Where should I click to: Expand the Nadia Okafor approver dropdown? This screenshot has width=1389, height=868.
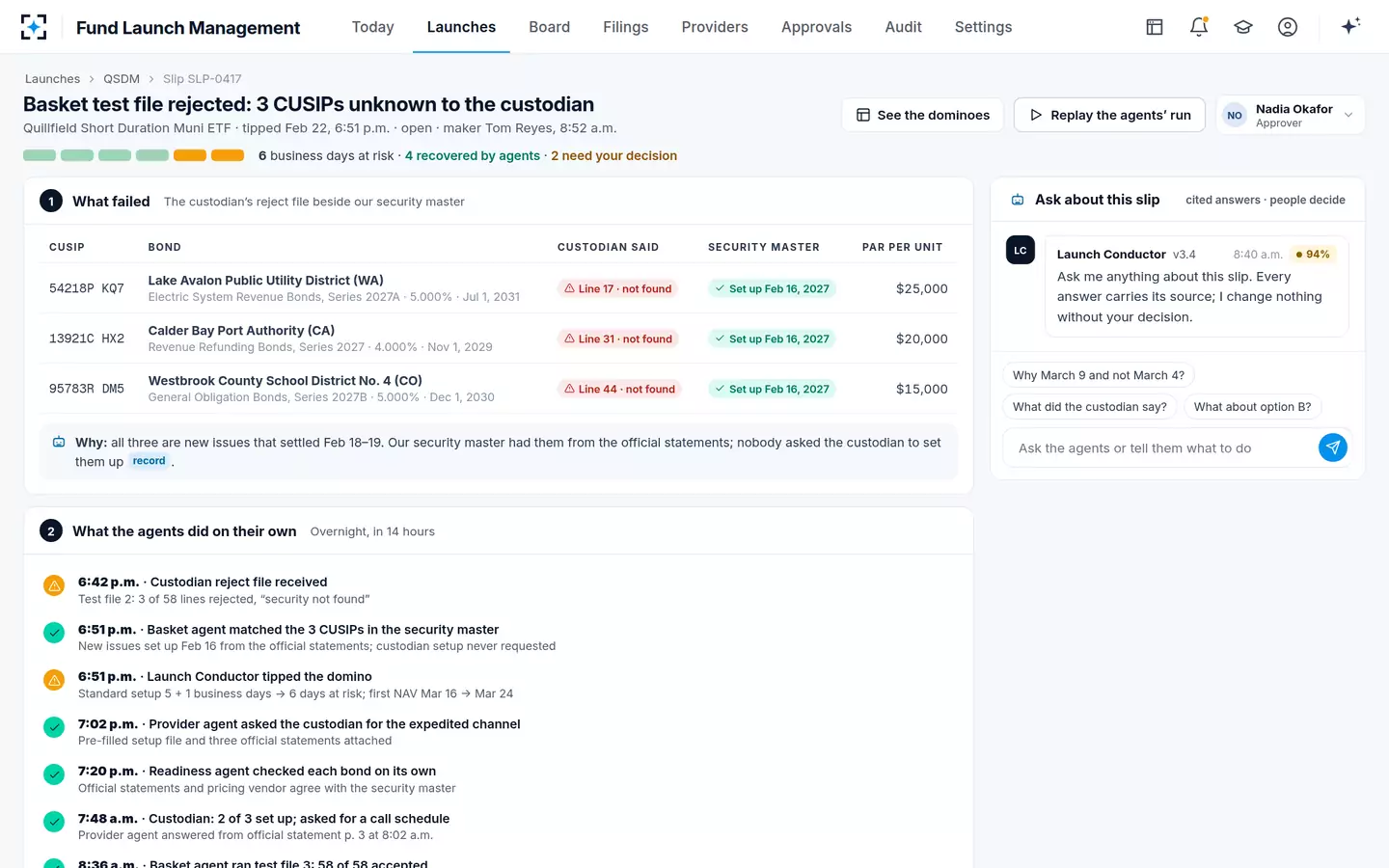(x=1291, y=115)
